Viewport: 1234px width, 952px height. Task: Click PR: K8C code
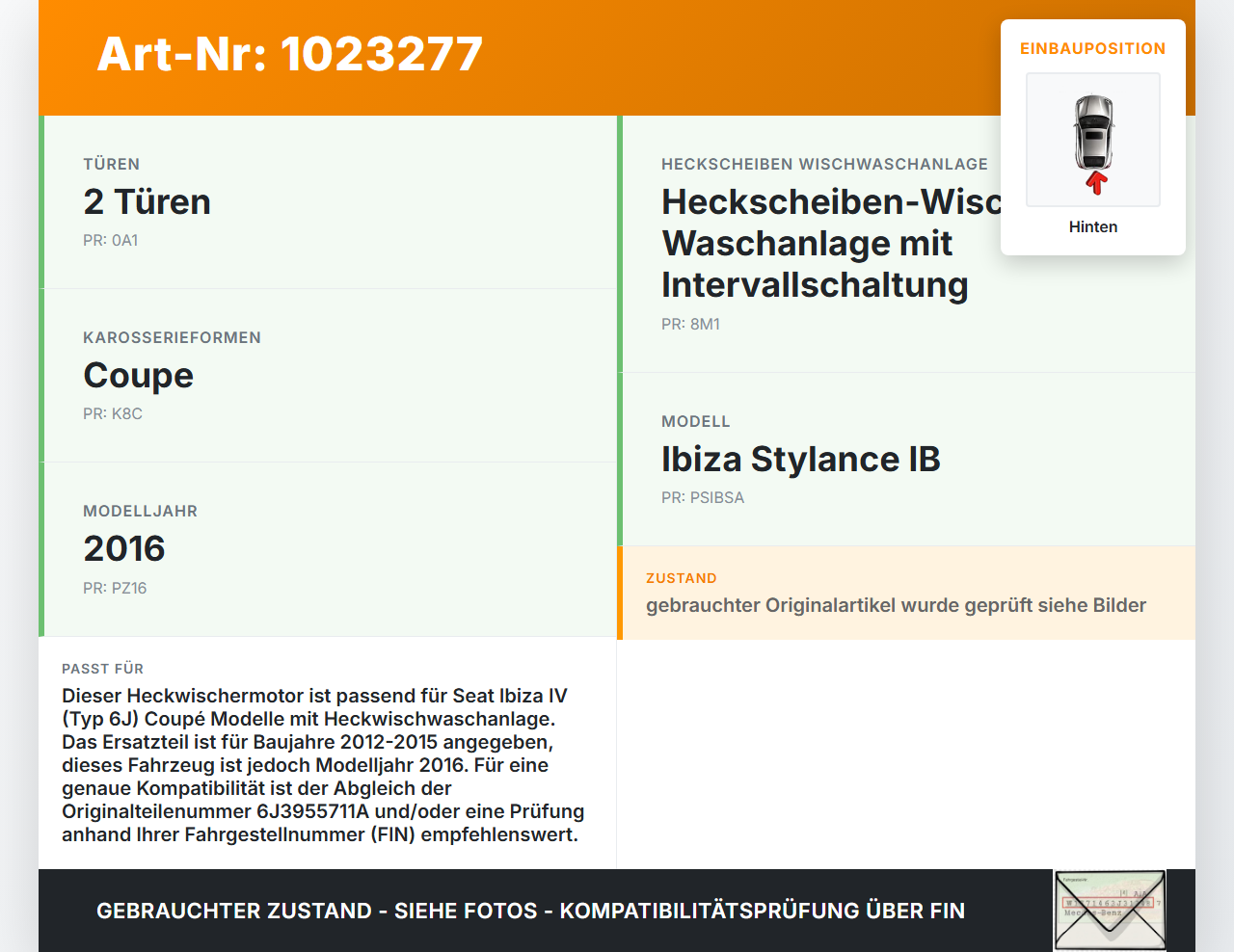(x=113, y=413)
